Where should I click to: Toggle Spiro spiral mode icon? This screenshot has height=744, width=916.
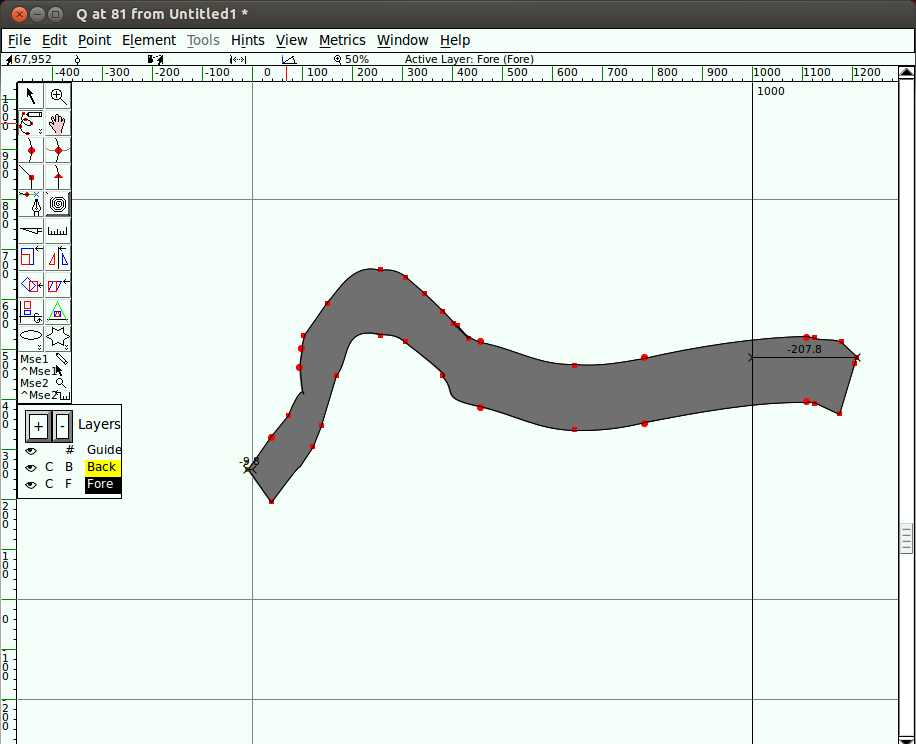[x=58, y=205]
